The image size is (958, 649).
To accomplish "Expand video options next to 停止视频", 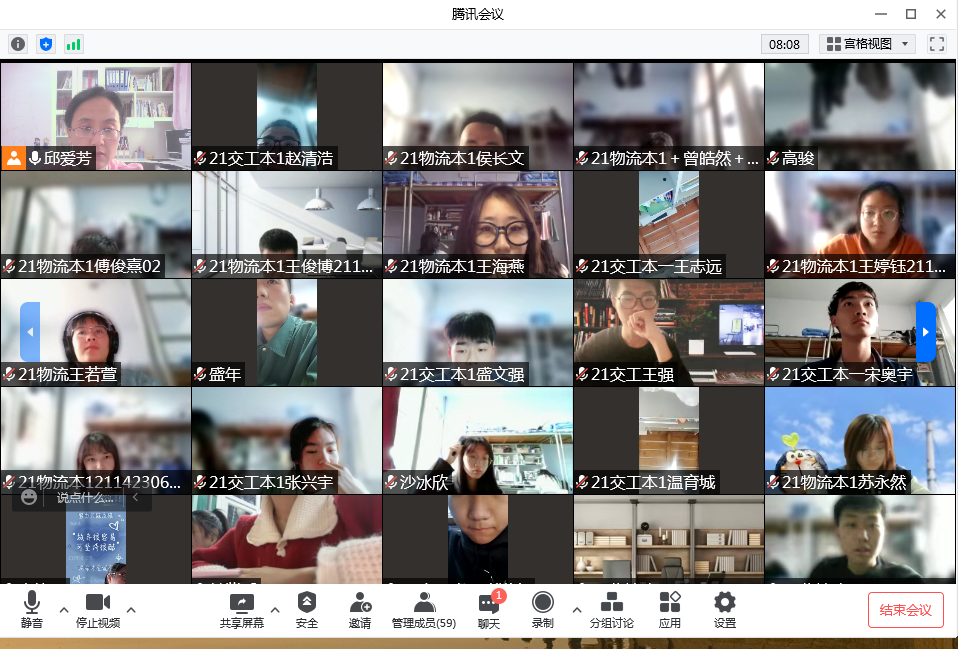I will [x=131, y=610].
